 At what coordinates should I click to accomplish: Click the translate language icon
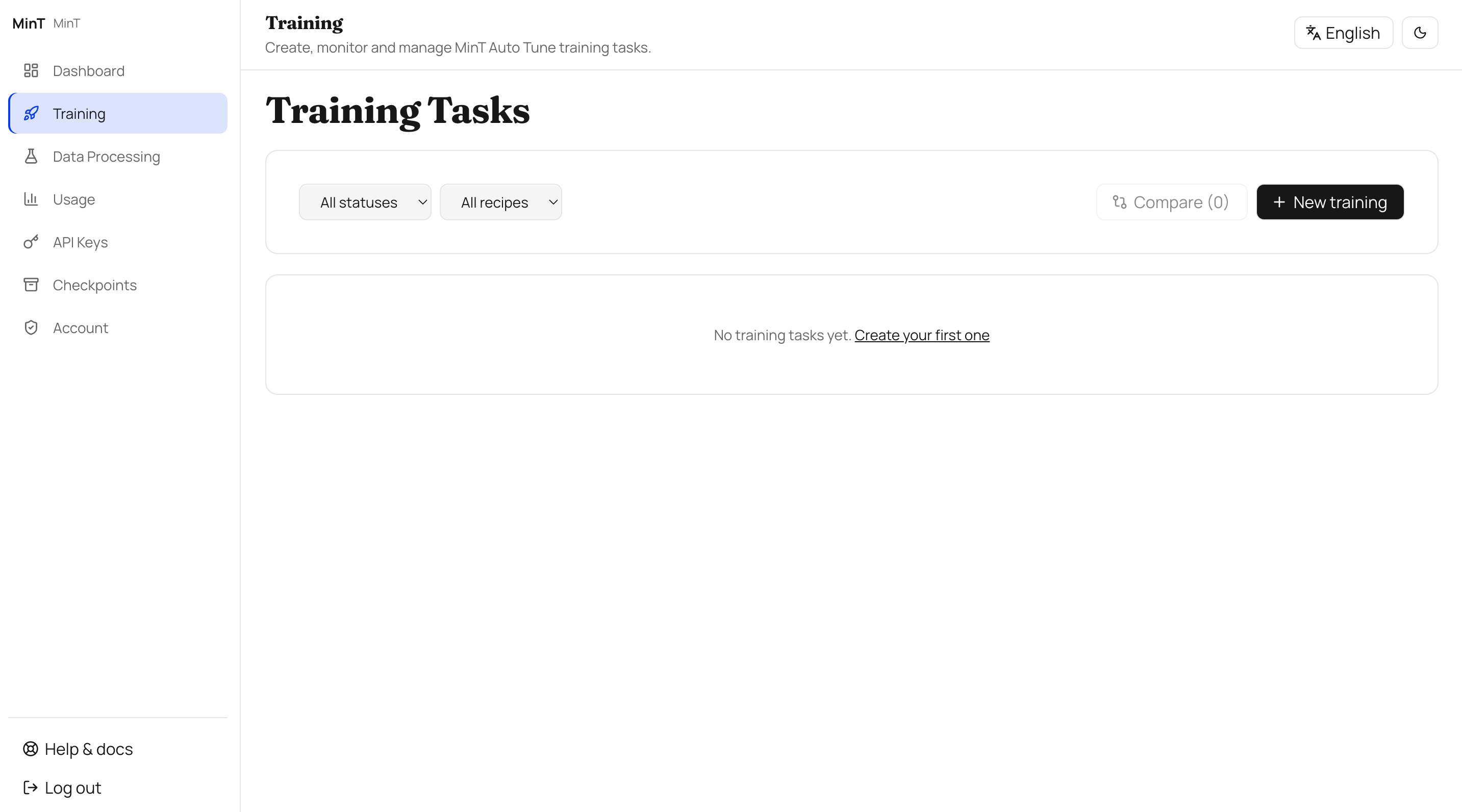pyautogui.click(x=1314, y=33)
